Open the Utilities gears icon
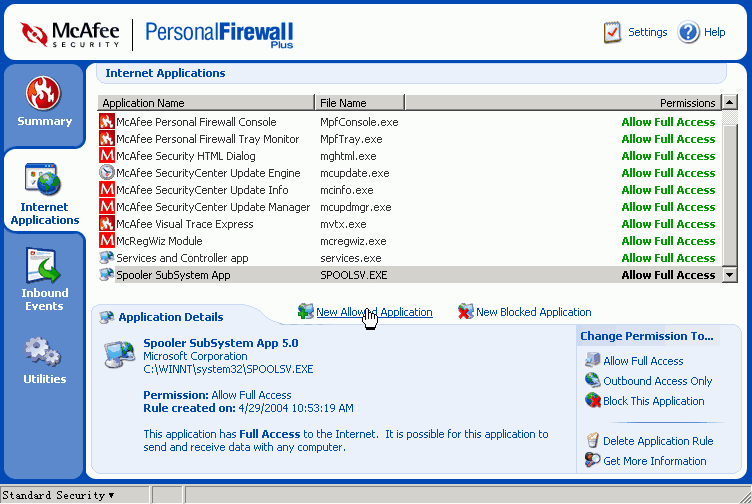 pyautogui.click(x=44, y=352)
